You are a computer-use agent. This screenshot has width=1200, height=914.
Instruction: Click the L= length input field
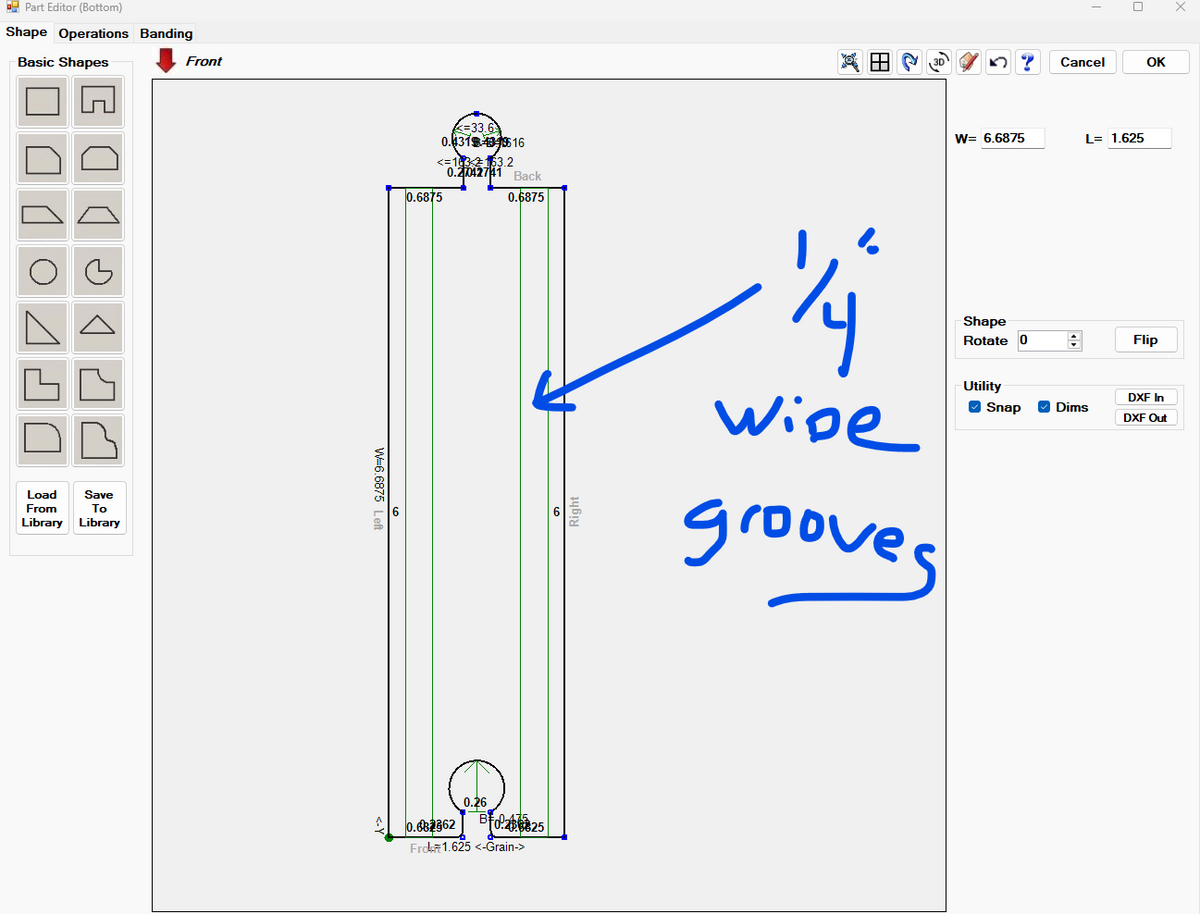[1139, 138]
